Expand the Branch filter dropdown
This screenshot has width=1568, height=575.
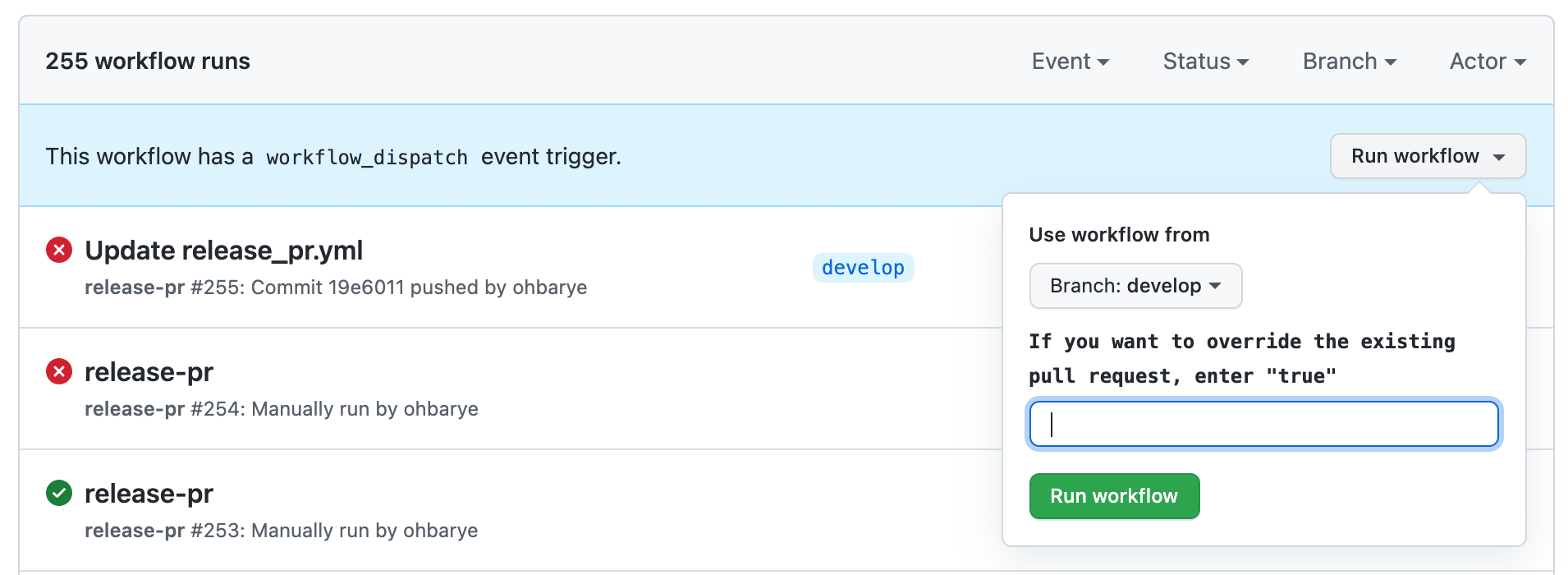[x=1350, y=62]
